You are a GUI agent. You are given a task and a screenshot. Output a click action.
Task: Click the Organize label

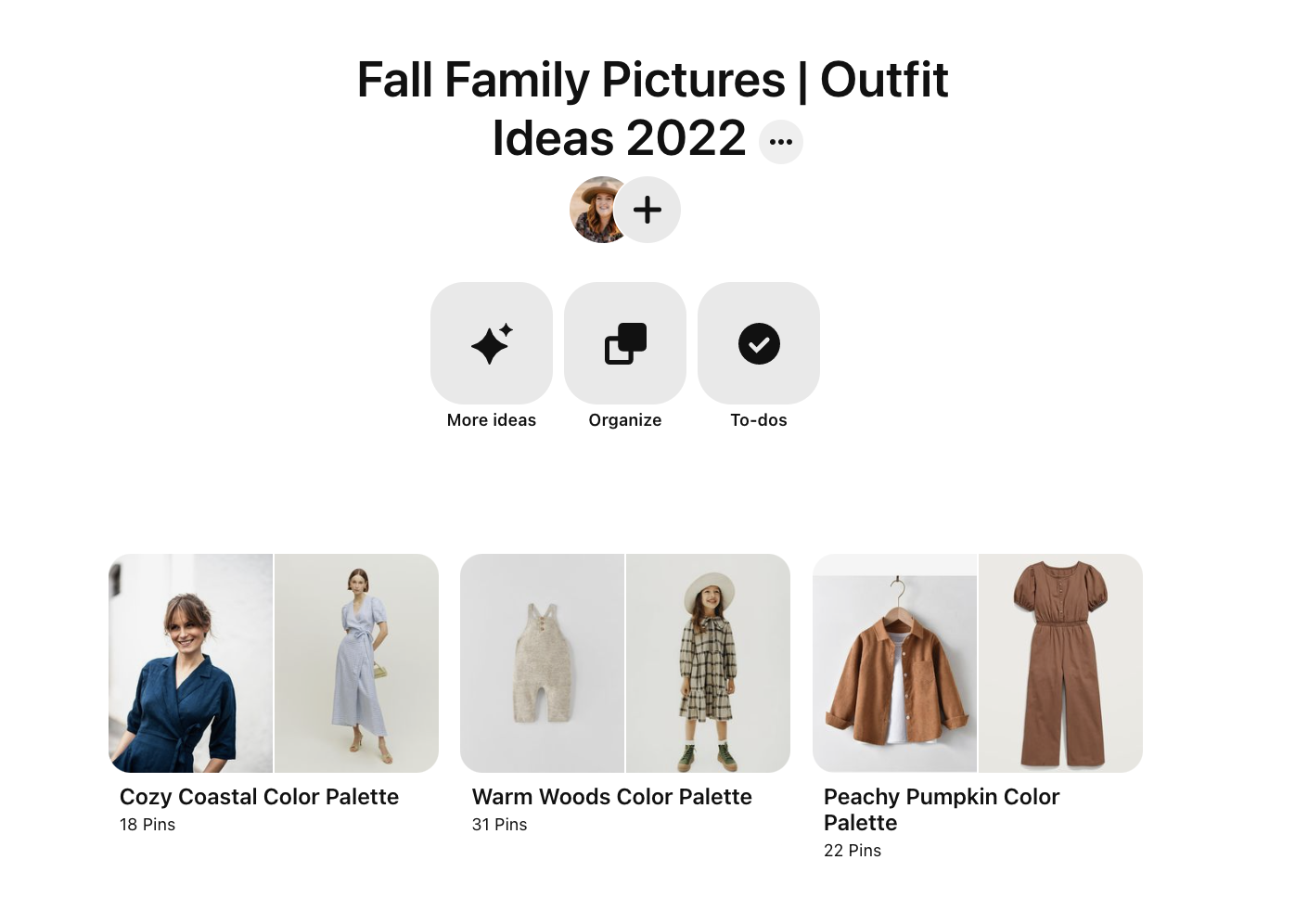click(625, 420)
